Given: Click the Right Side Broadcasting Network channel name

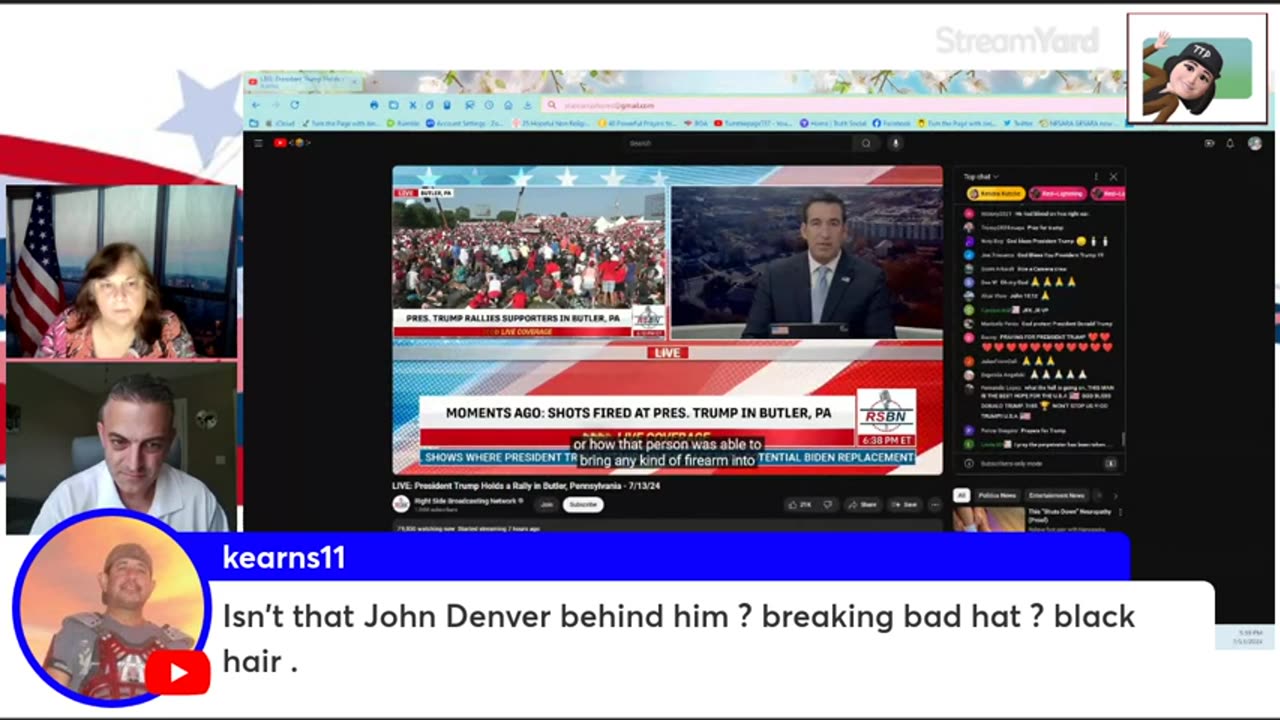Looking at the screenshot, I should point(466,500).
